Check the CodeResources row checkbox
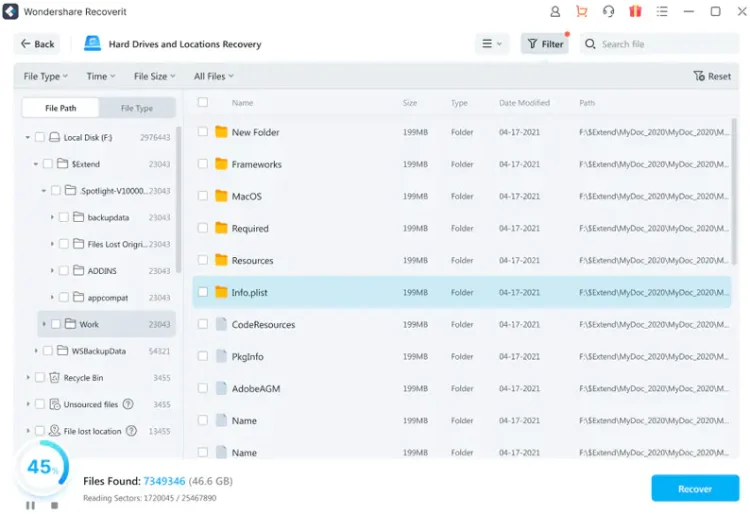The width and height of the screenshot is (750, 514). point(203,324)
